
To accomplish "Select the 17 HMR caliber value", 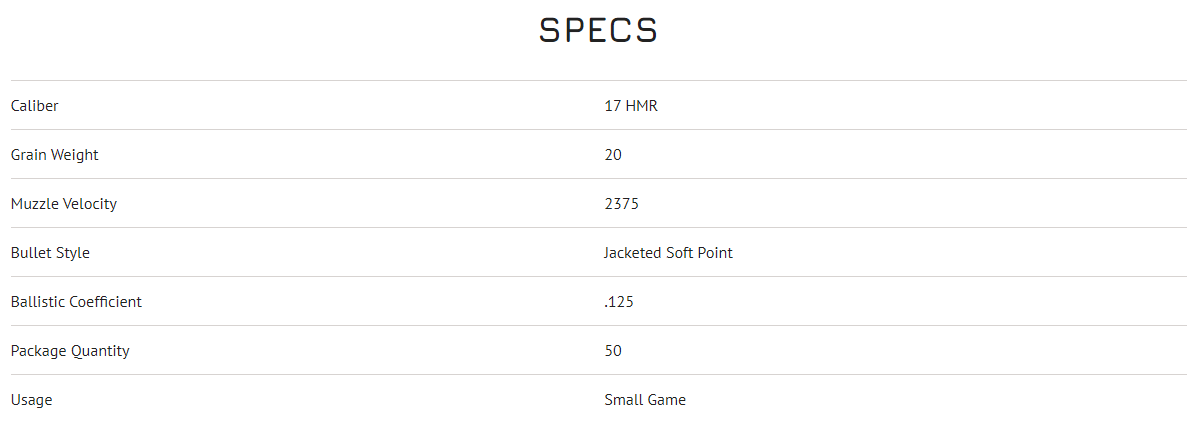I will [x=631, y=105].
